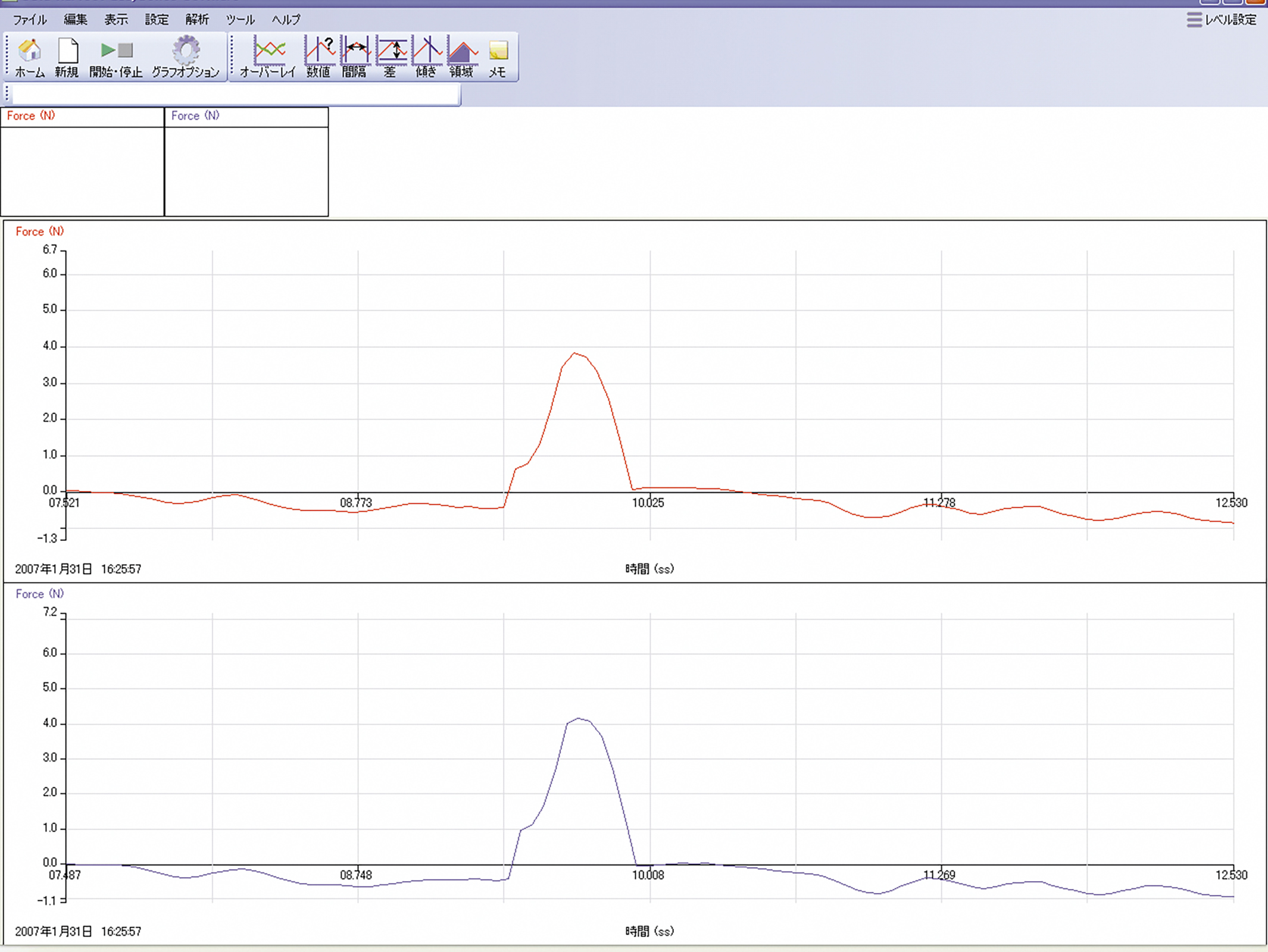Click the peak of the red force curve
1268x952 pixels.
point(574,353)
